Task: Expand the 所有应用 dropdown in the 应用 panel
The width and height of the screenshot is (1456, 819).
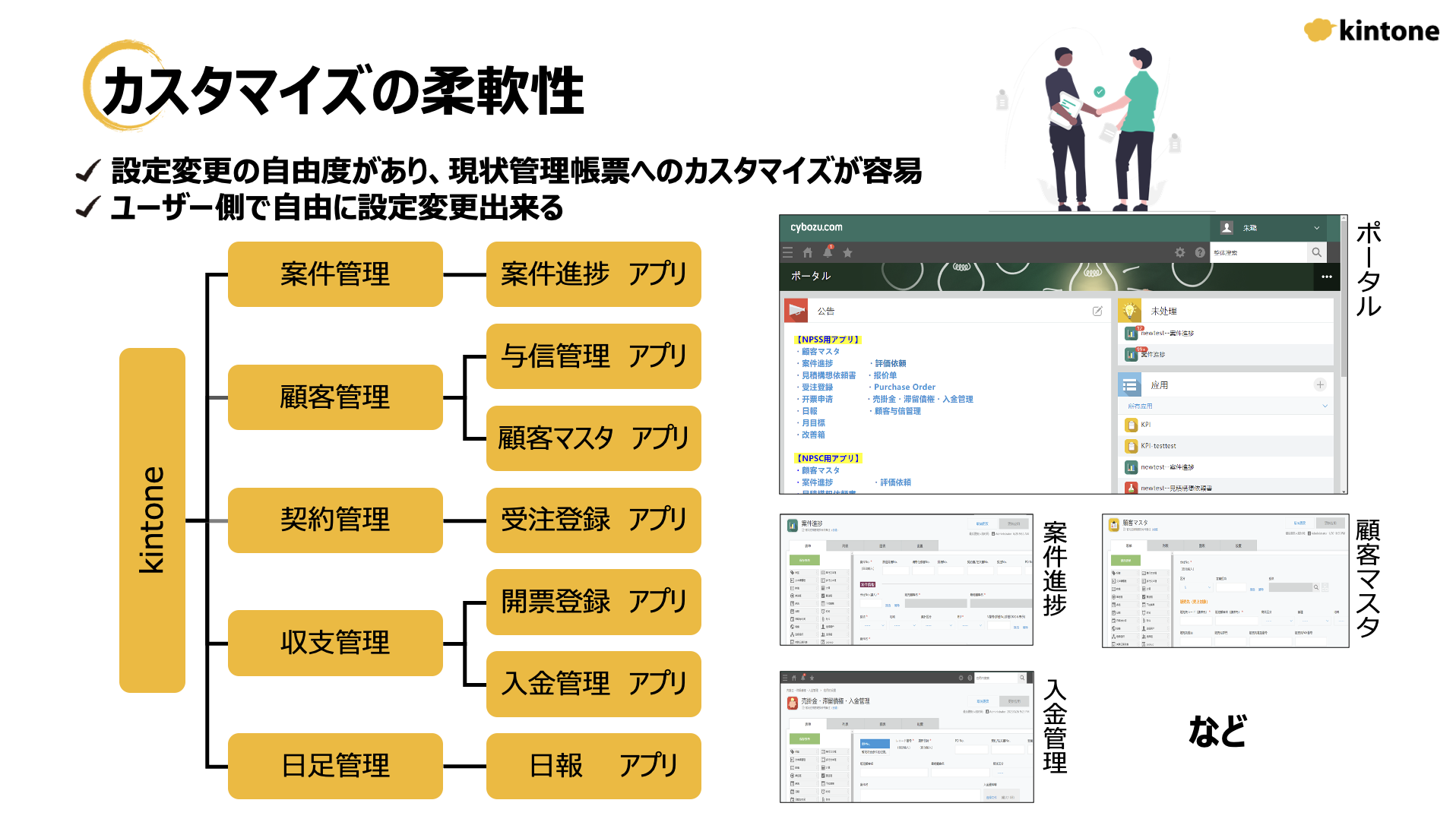Action: 1325,406
